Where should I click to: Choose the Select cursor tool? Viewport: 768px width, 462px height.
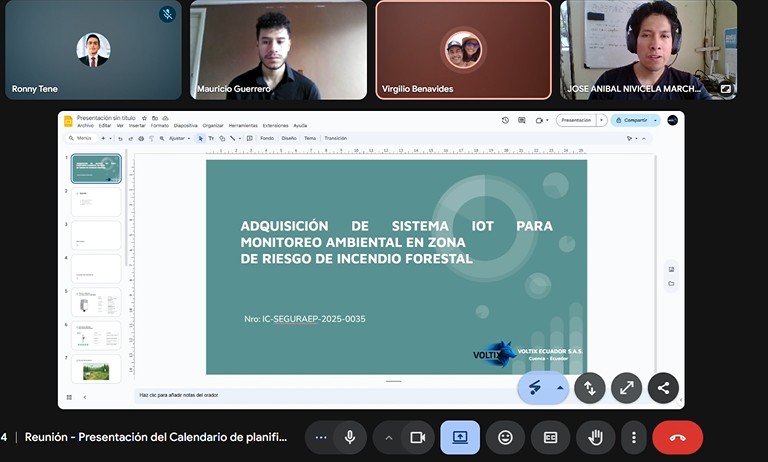(x=200, y=139)
